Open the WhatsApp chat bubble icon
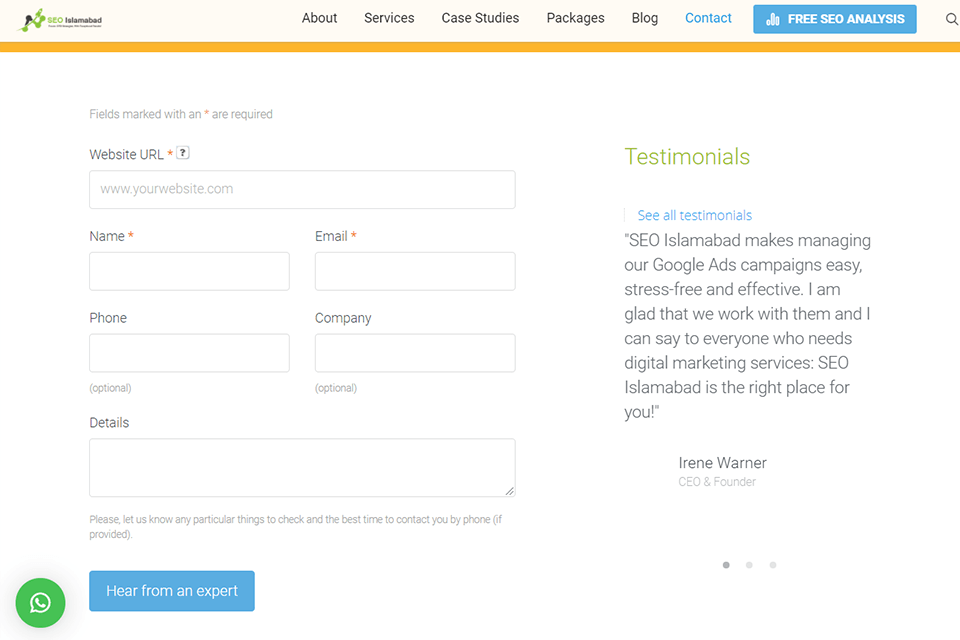The width and height of the screenshot is (960, 640). 40,603
